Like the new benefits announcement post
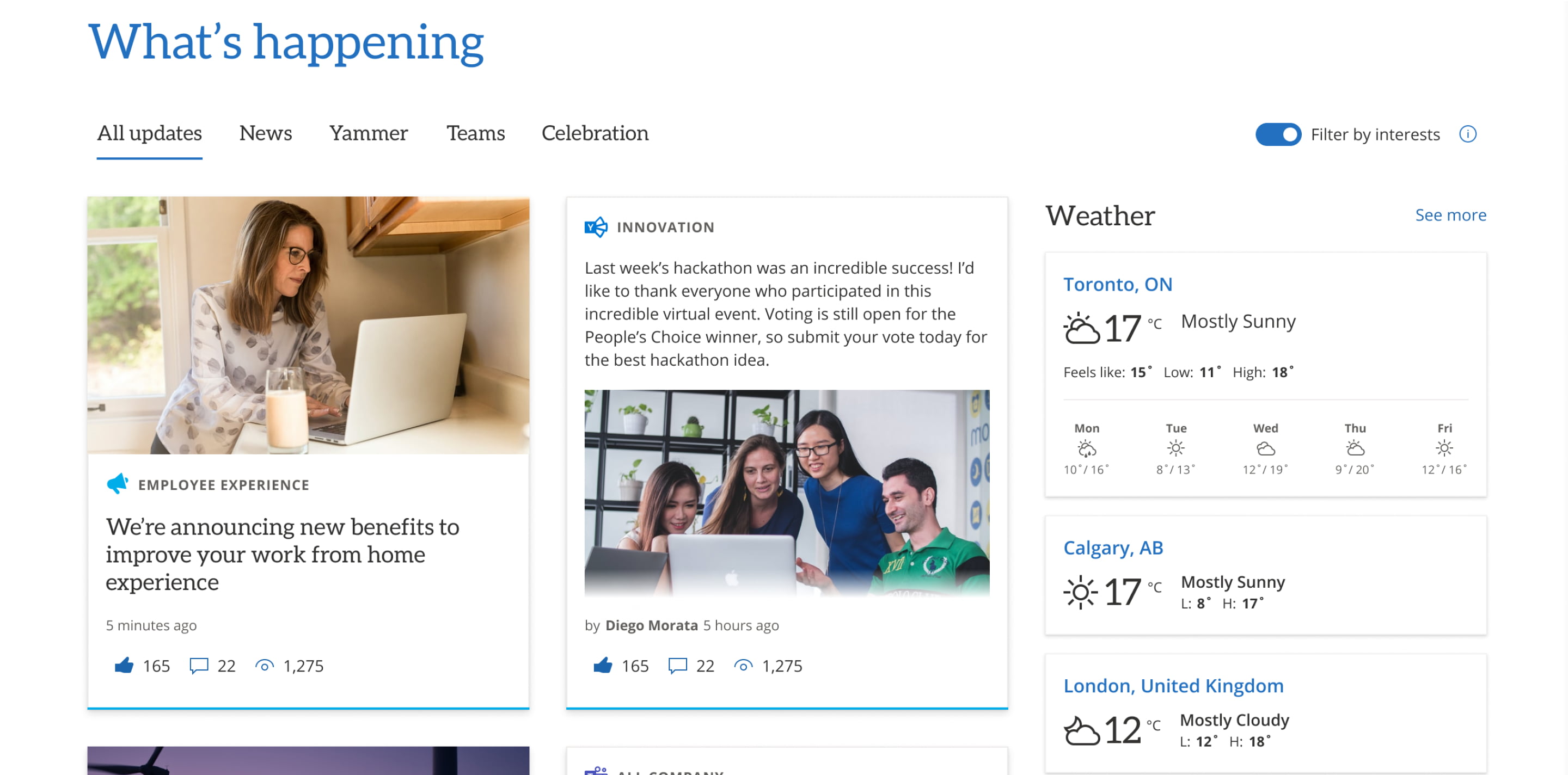The height and width of the screenshot is (775, 1568). [125, 665]
